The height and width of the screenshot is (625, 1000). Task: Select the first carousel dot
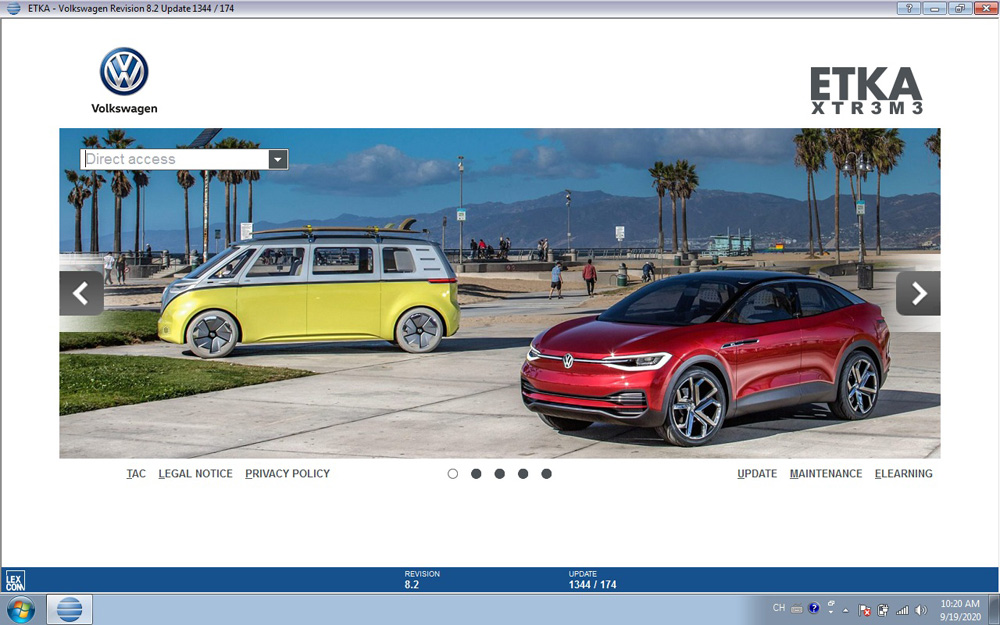453,474
